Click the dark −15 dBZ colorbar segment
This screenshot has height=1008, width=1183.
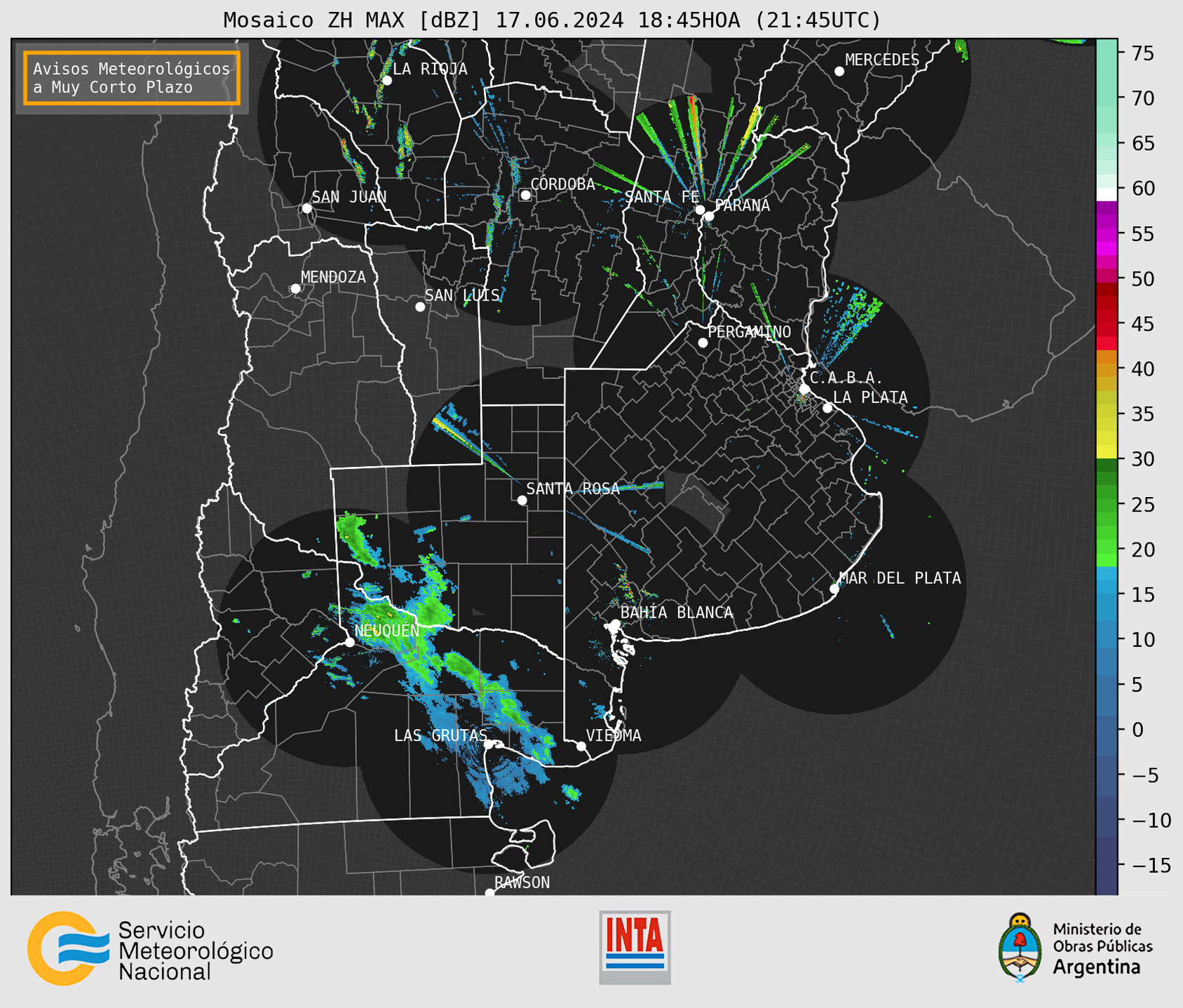coord(1107,866)
